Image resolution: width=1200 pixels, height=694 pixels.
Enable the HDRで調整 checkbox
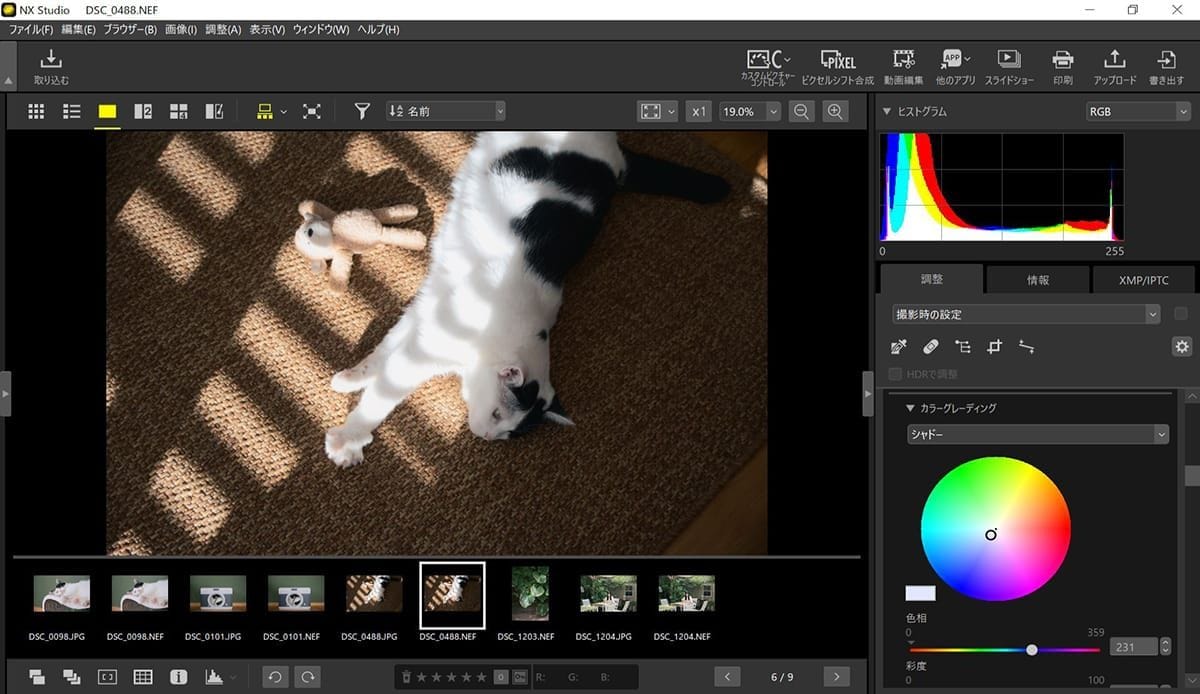click(893, 373)
